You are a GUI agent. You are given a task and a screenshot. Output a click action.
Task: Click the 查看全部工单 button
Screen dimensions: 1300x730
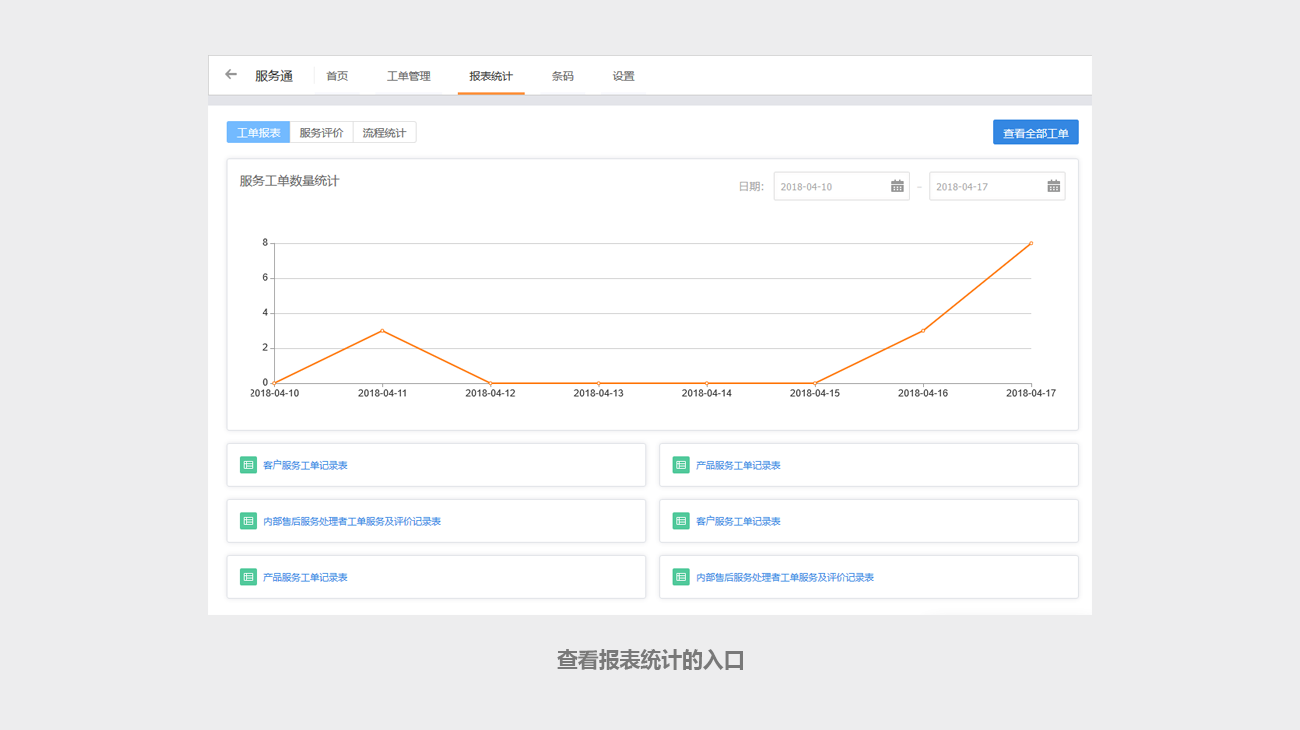[x=1036, y=133]
